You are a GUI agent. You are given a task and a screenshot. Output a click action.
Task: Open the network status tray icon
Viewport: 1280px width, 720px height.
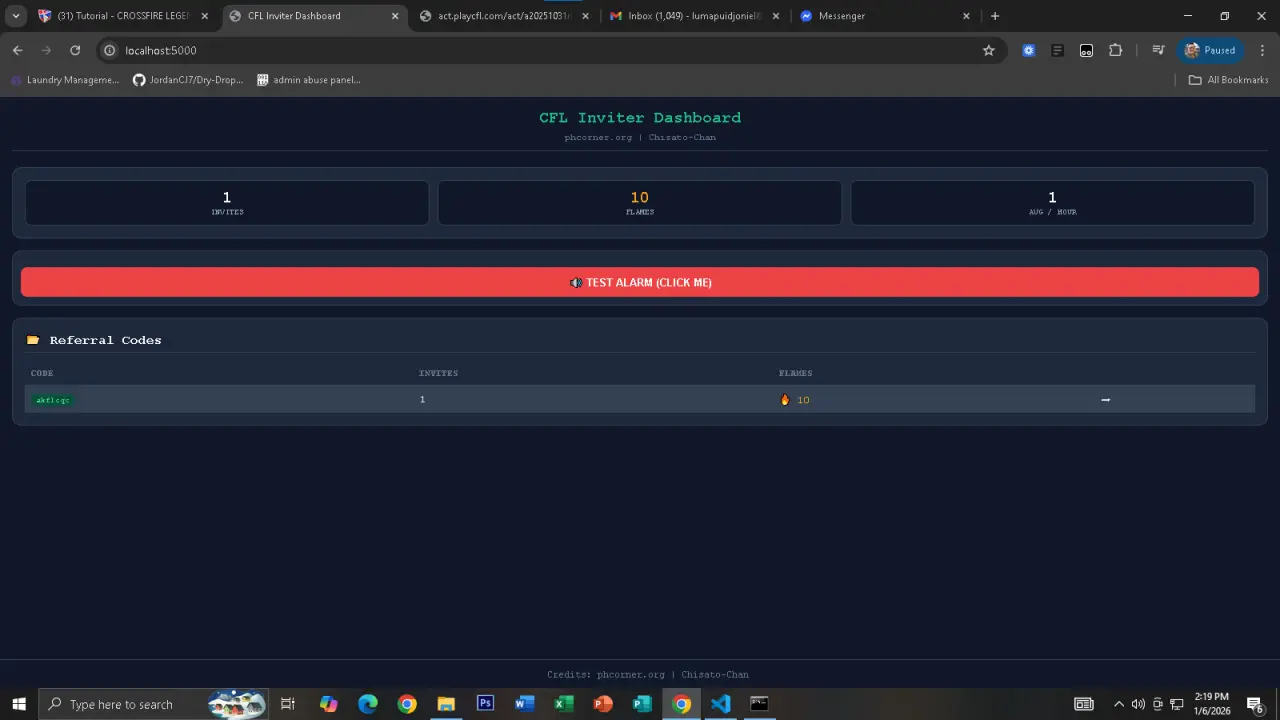[1177, 704]
